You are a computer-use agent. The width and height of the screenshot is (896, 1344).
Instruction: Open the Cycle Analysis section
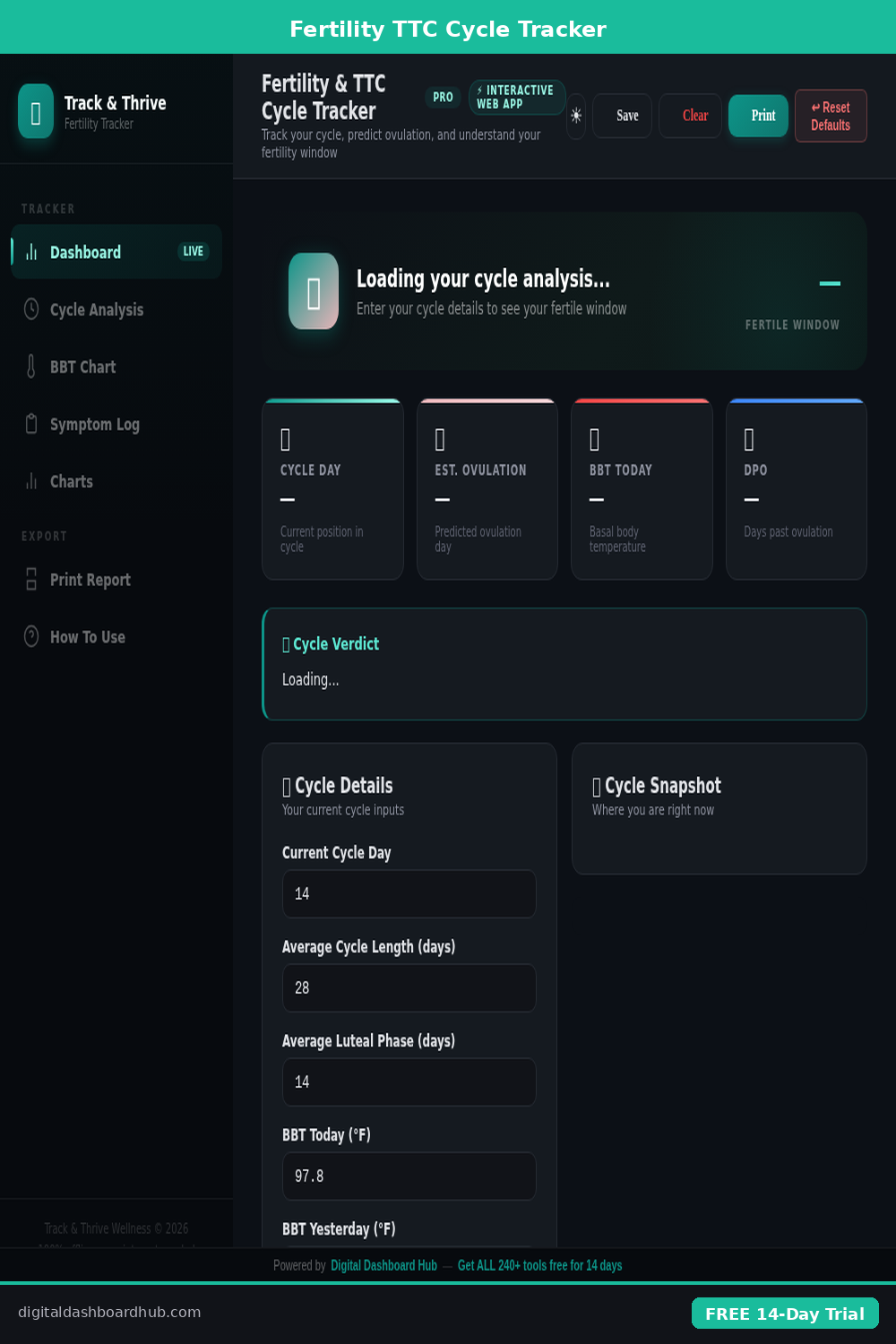(x=97, y=310)
